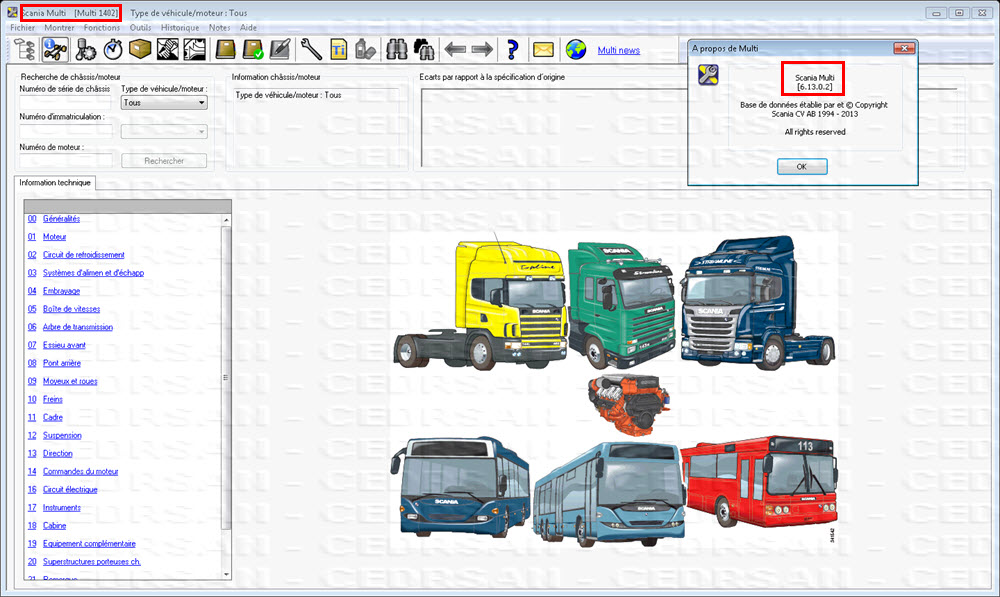The width and height of the screenshot is (1000, 597).
Task: Start search with single binoculars icon
Action: [397, 49]
